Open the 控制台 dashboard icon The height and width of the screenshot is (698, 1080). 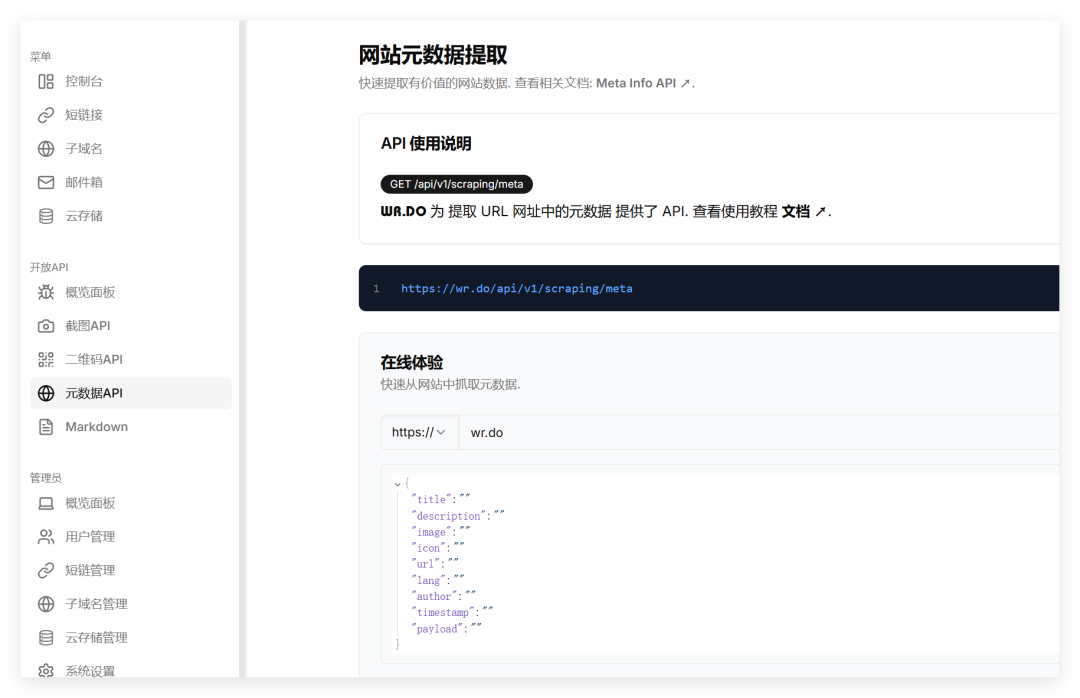(x=46, y=81)
